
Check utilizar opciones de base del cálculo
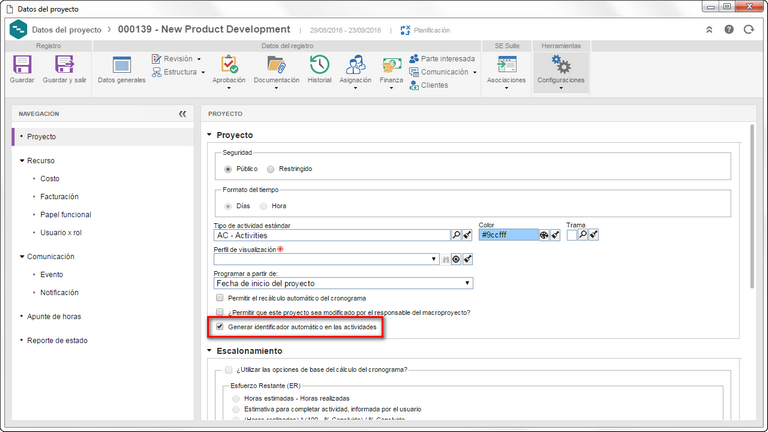tap(228, 370)
